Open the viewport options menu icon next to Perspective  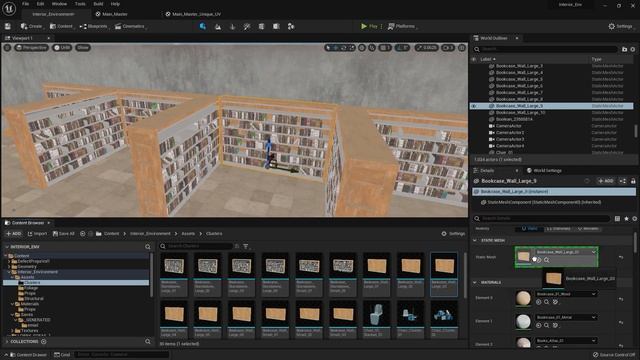click(7, 48)
